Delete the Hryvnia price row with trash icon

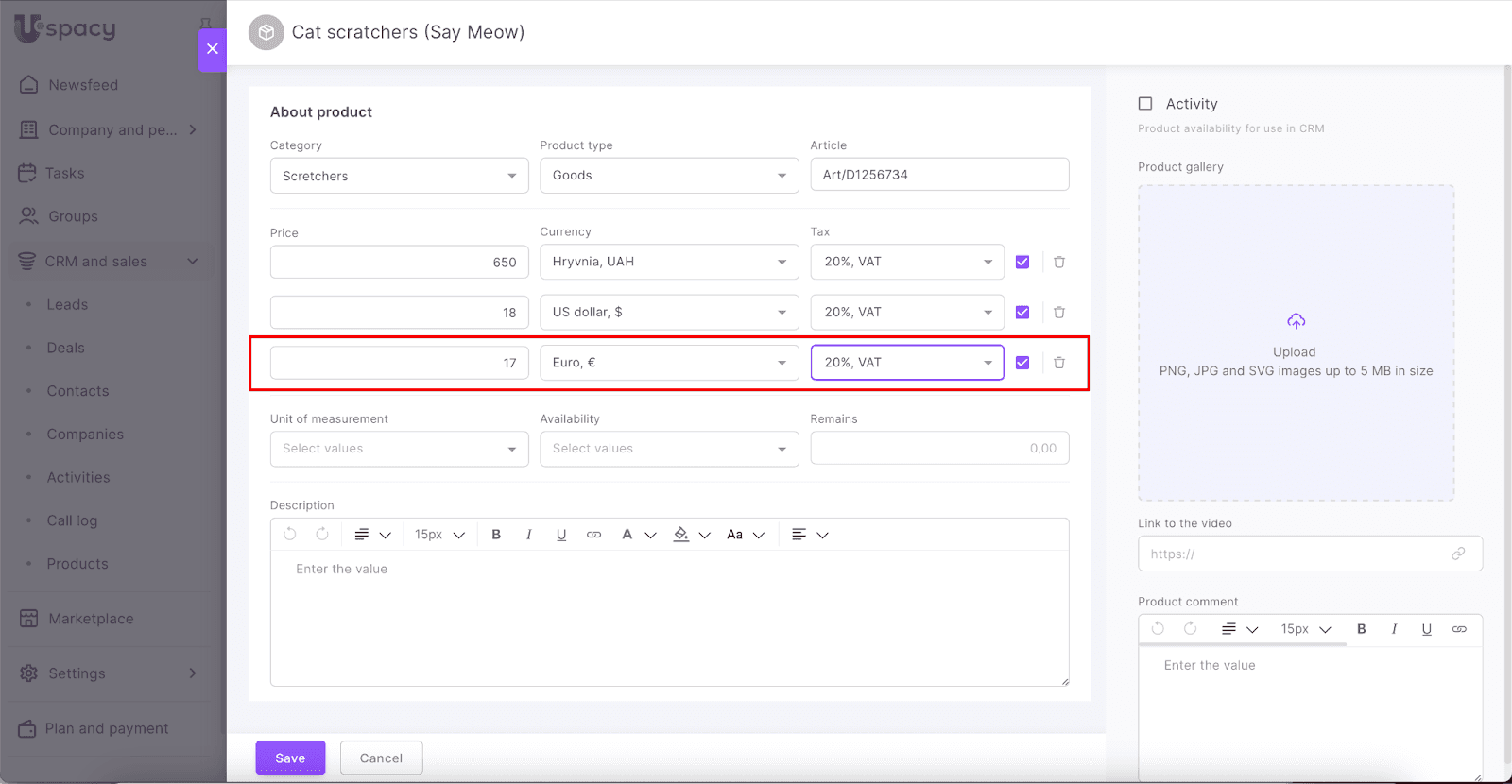[1059, 262]
